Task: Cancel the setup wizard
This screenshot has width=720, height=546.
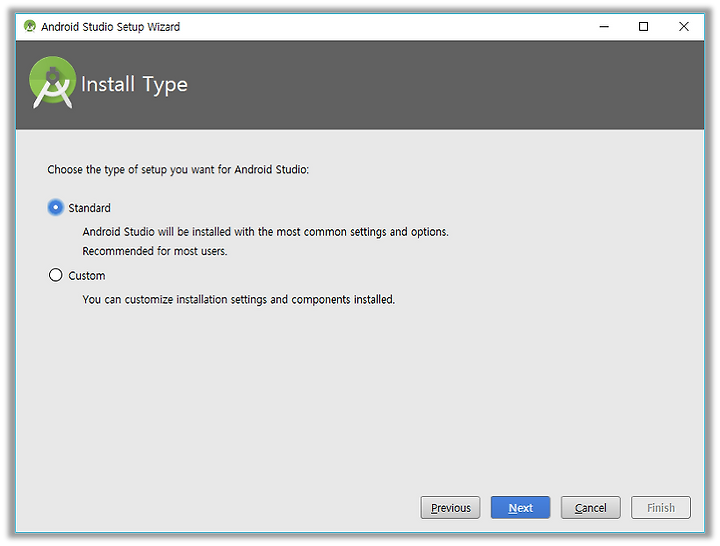Action: coord(591,507)
